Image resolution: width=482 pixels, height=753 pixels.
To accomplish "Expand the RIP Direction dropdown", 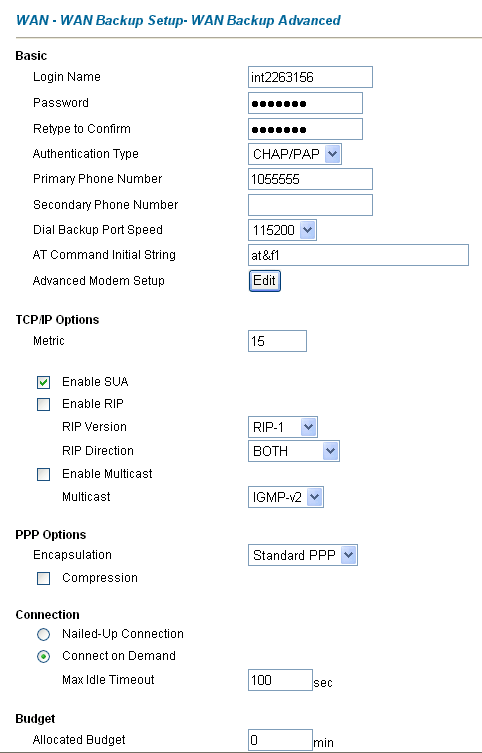I will [x=294, y=451].
